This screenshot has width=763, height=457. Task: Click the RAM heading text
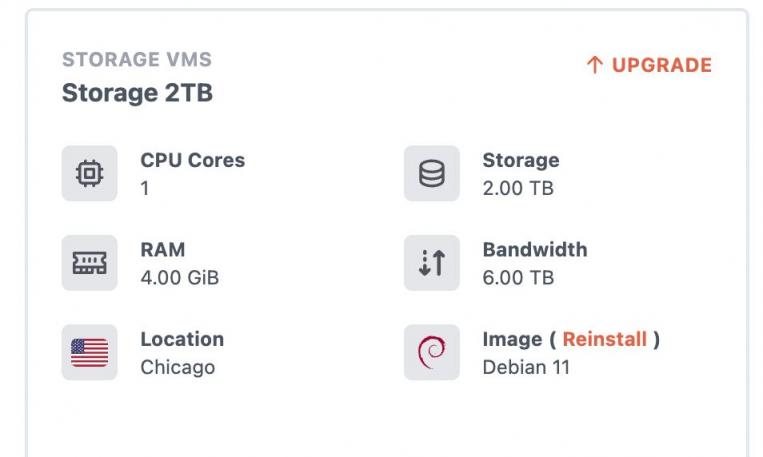click(163, 249)
